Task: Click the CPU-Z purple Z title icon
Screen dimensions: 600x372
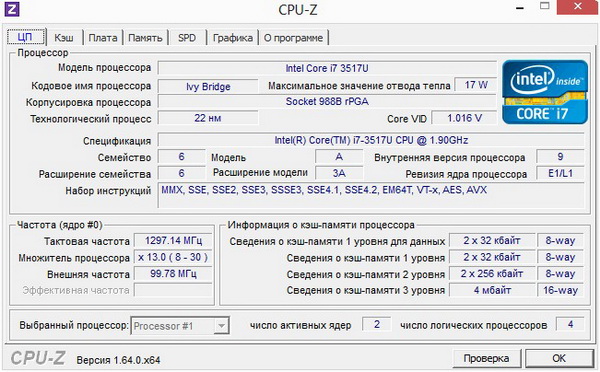Action: pyautogui.click(x=11, y=9)
